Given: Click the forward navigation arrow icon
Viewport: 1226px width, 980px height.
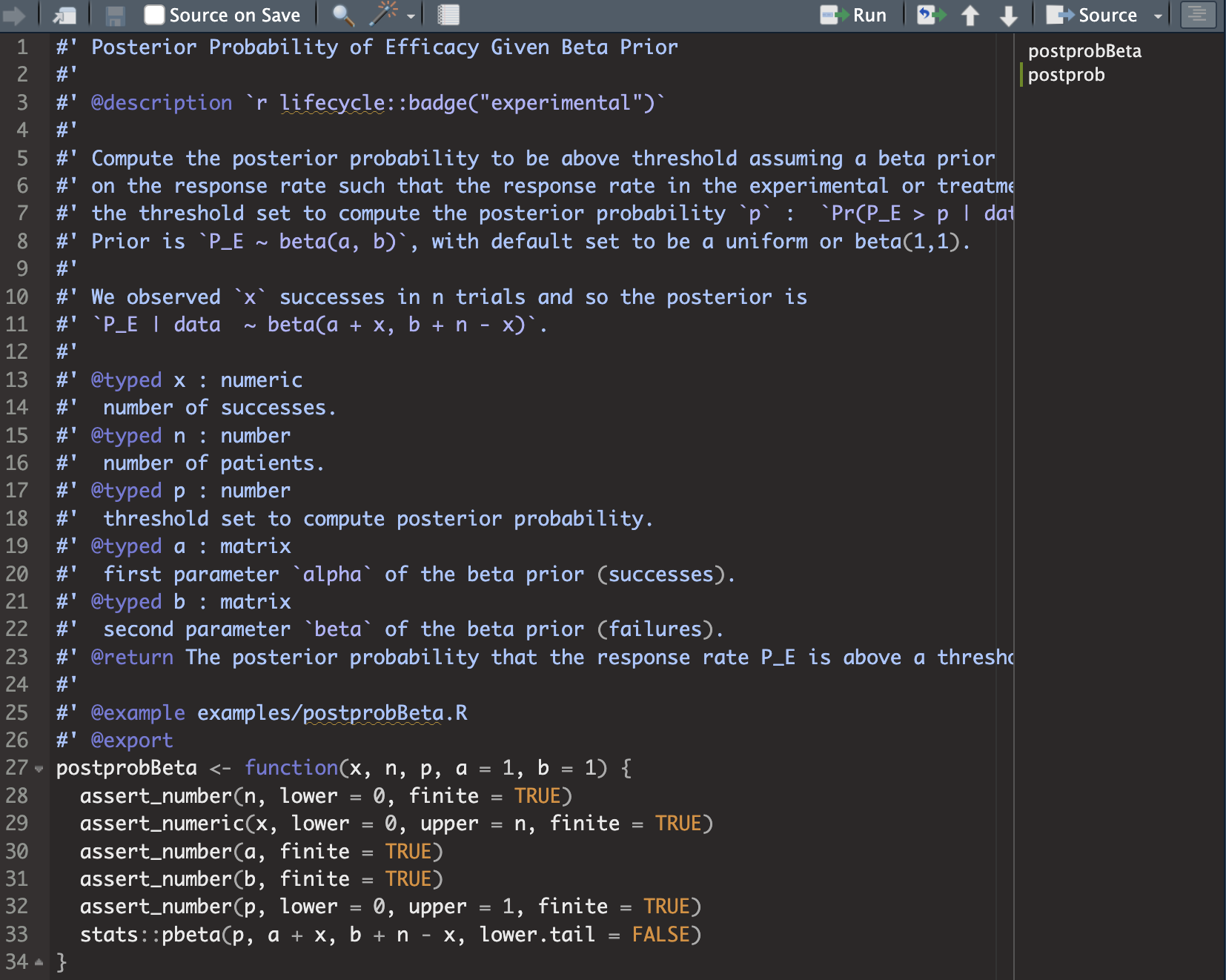Looking at the screenshot, I should (13, 15).
